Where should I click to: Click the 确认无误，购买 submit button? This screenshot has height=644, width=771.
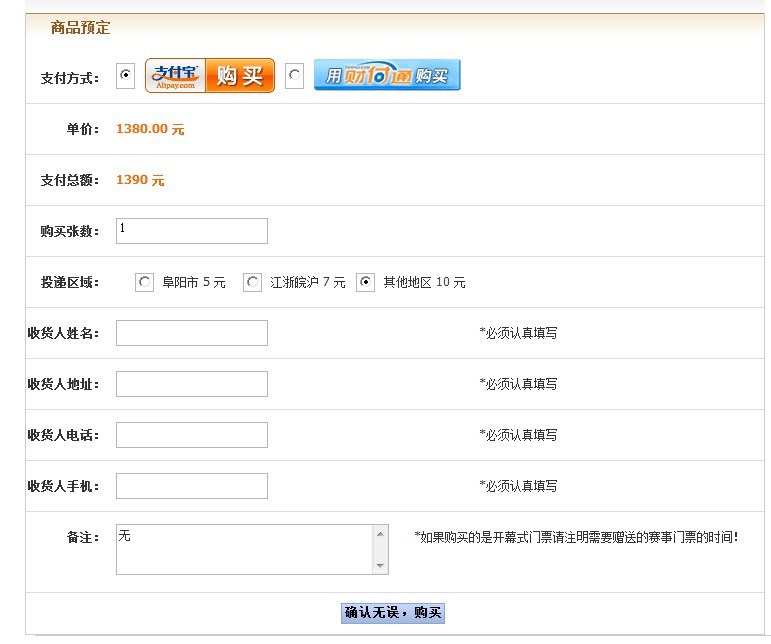click(393, 613)
